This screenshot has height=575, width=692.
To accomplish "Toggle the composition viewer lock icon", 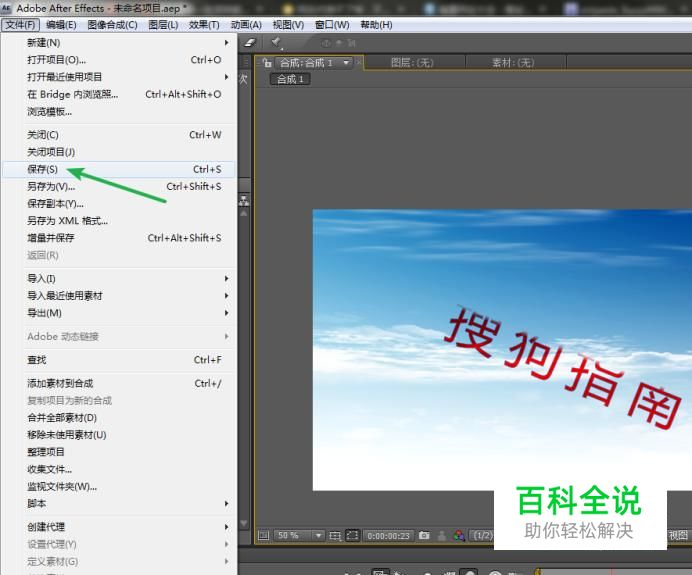I will point(267,63).
